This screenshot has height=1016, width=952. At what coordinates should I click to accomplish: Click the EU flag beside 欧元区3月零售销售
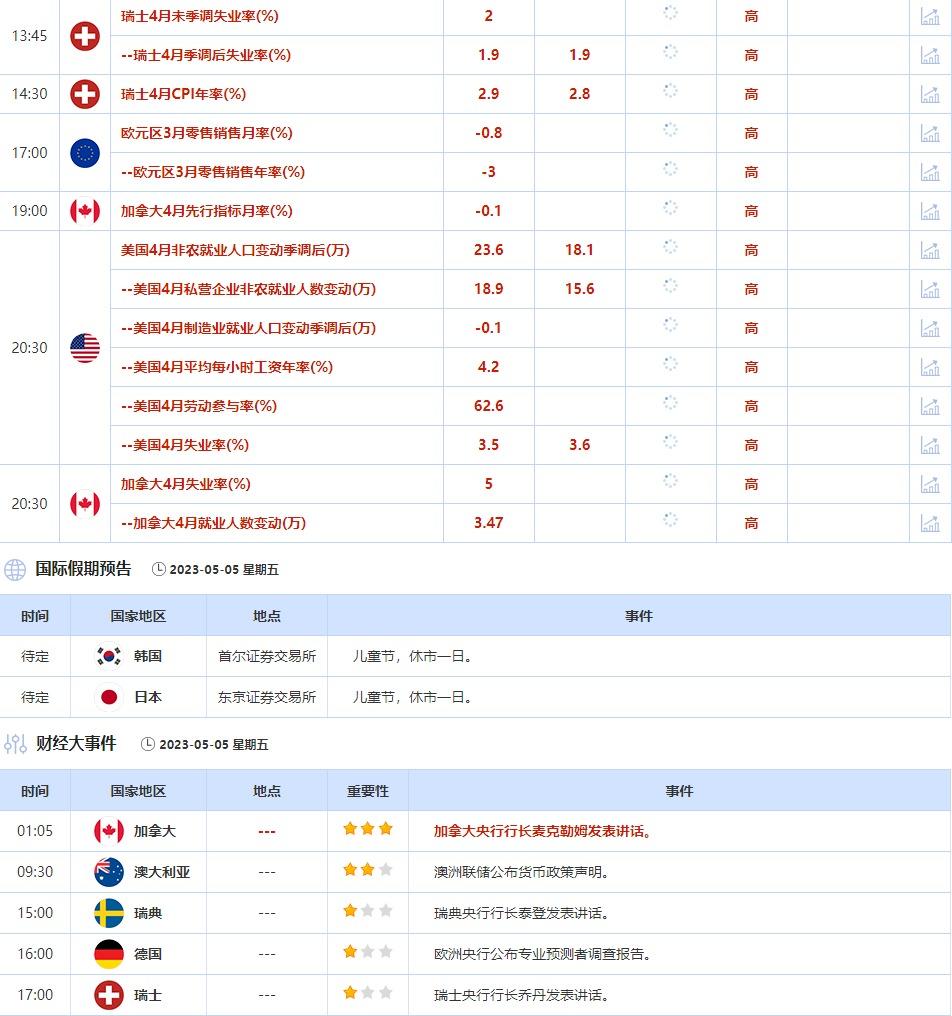coord(85,152)
